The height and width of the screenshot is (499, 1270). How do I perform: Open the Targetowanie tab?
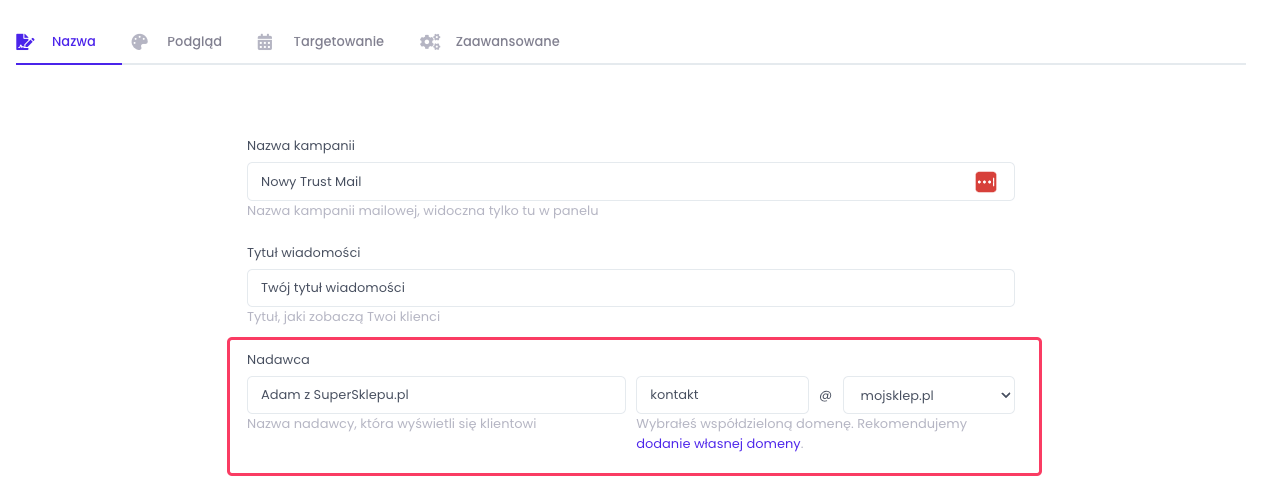click(x=321, y=42)
